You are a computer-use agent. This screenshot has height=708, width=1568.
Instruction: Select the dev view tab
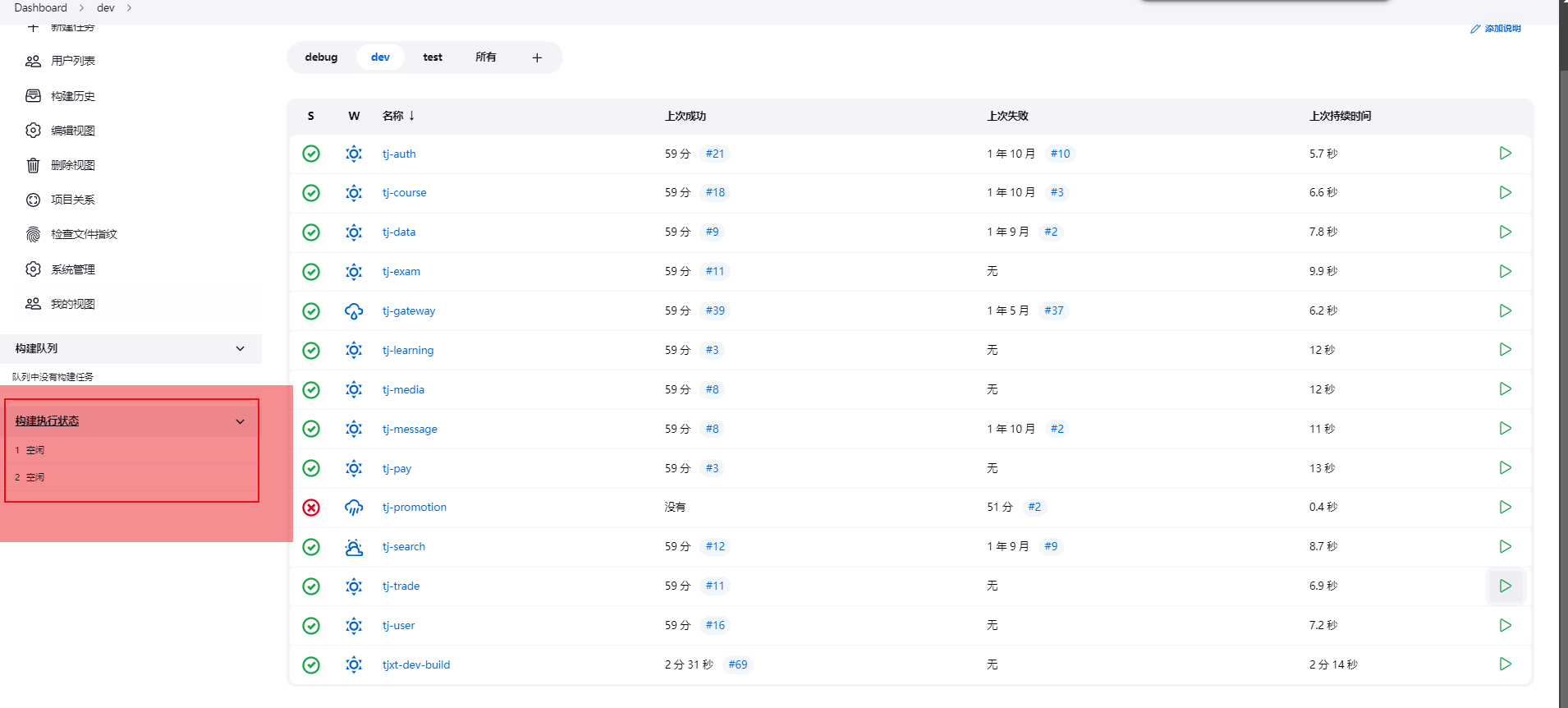click(380, 57)
